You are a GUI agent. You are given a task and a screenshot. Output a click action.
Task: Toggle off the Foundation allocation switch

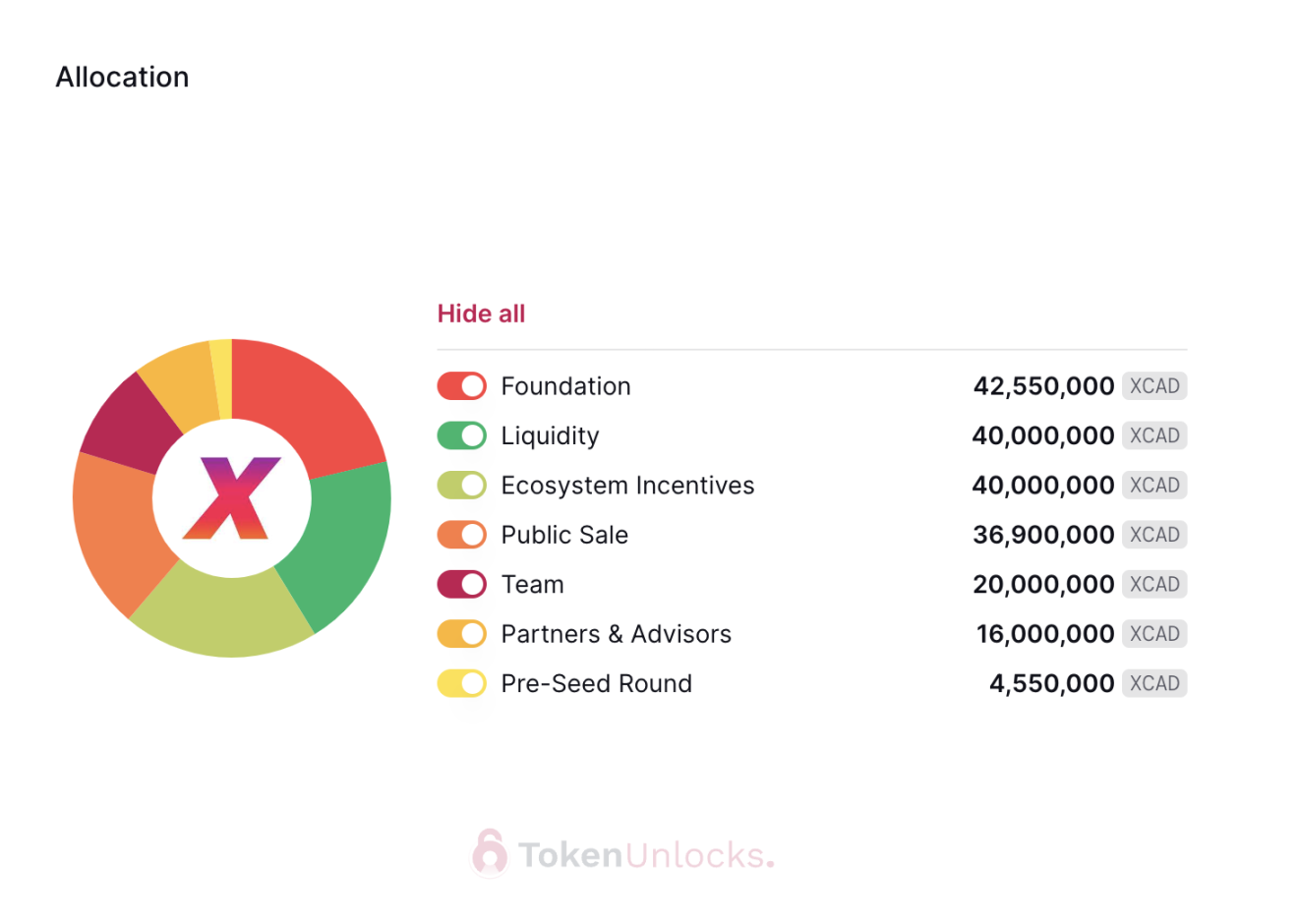coord(462,386)
